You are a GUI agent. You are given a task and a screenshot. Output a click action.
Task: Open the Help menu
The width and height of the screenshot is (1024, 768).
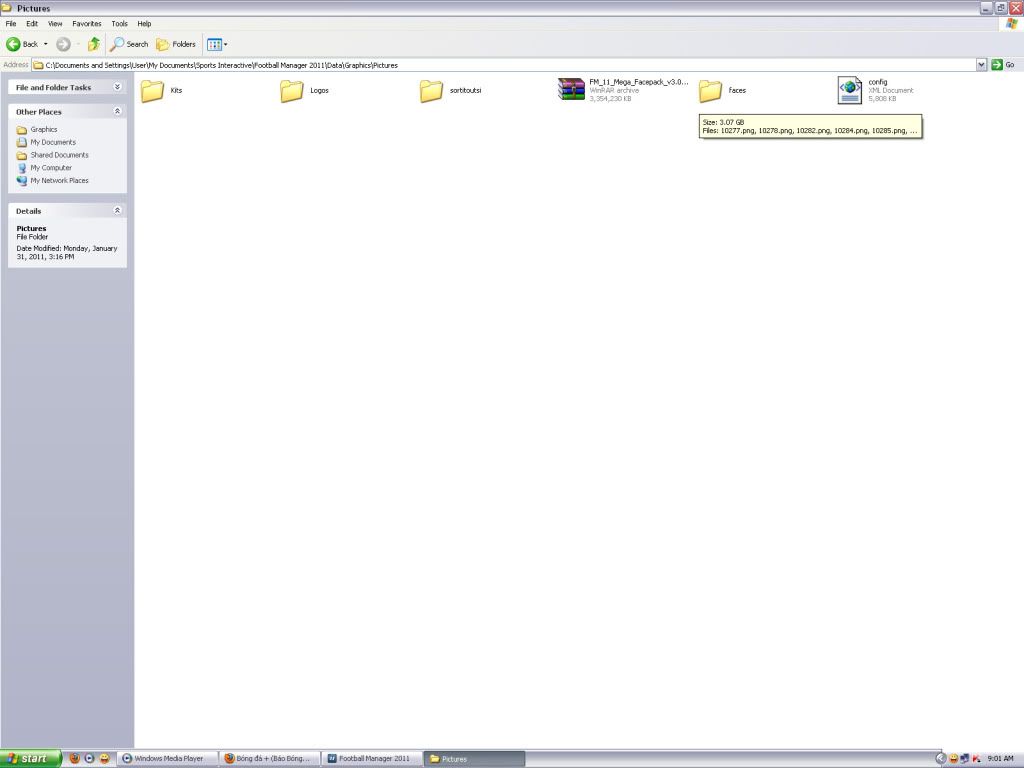144,24
